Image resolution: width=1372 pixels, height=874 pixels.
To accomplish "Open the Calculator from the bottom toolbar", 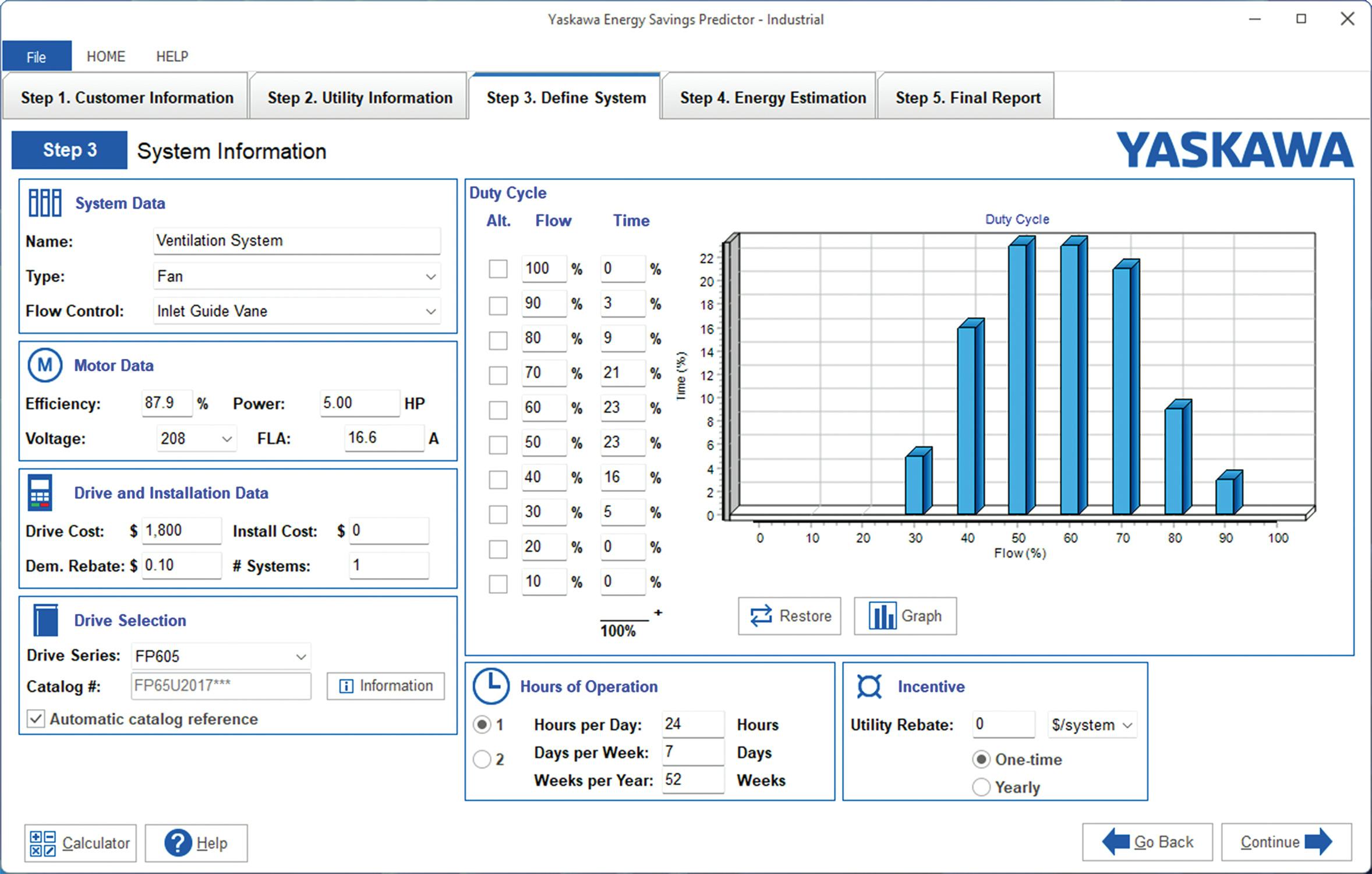I will pos(79,843).
